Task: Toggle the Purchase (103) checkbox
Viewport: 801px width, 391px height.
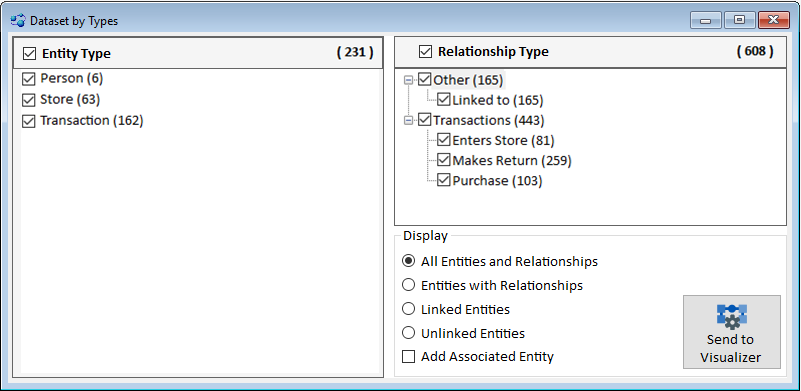Action: pyautogui.click(x=443, y=180)
